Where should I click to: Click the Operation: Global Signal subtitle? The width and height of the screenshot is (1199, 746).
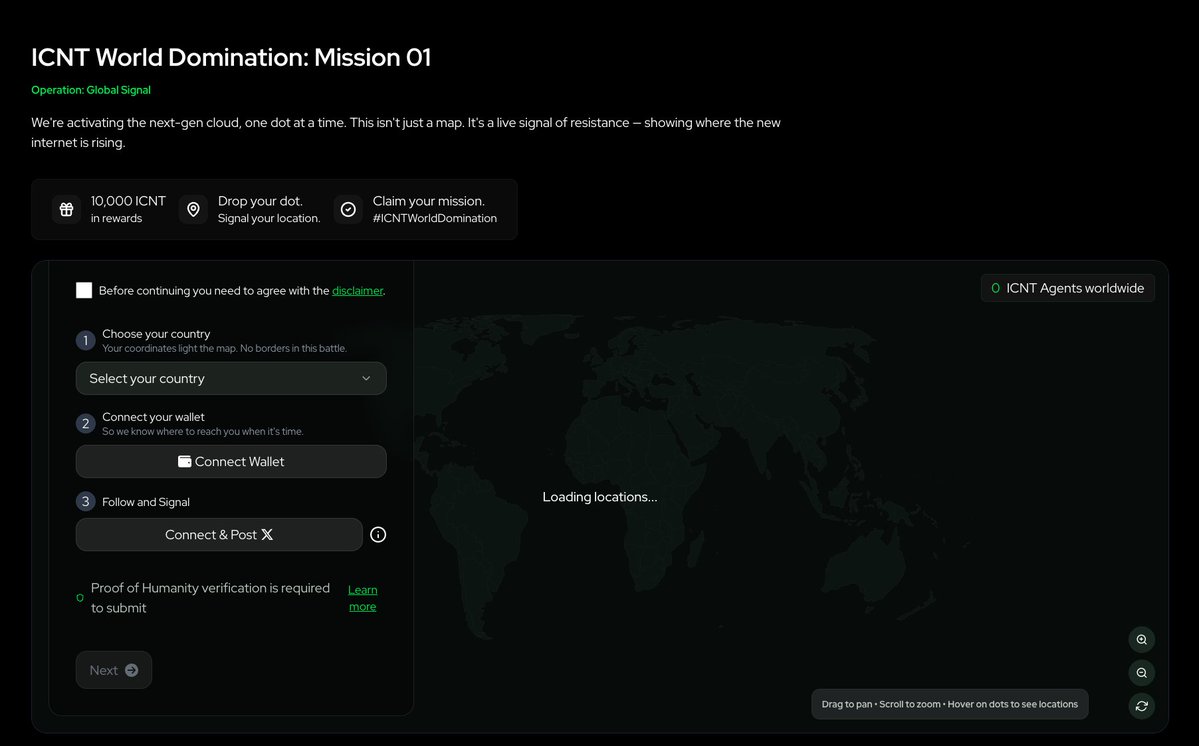pyautogui.click(x=91, y=90)
